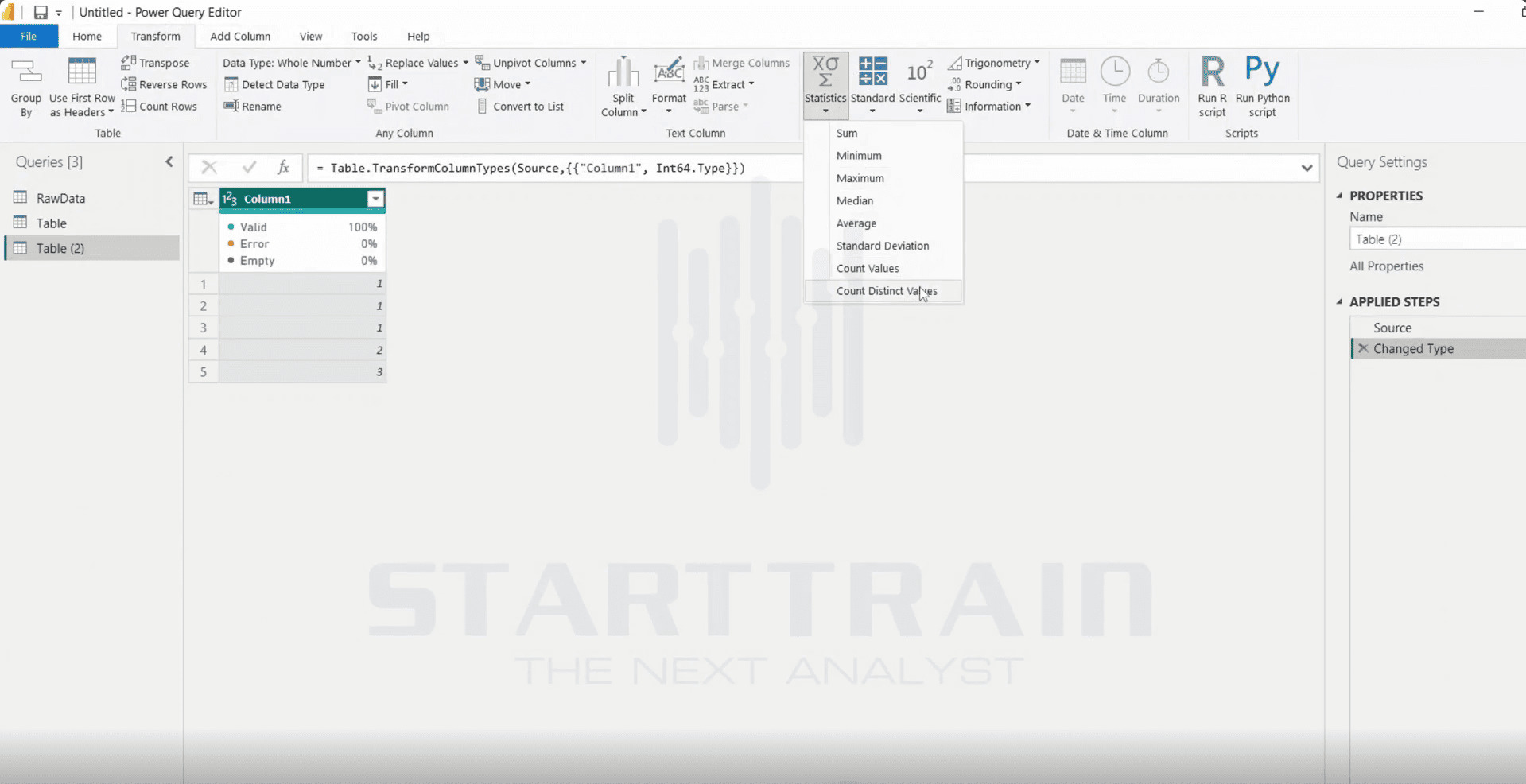Click the formula bar fx icon
The height and width of the screenshot is (784, 1526).
[x=283, y=167]
